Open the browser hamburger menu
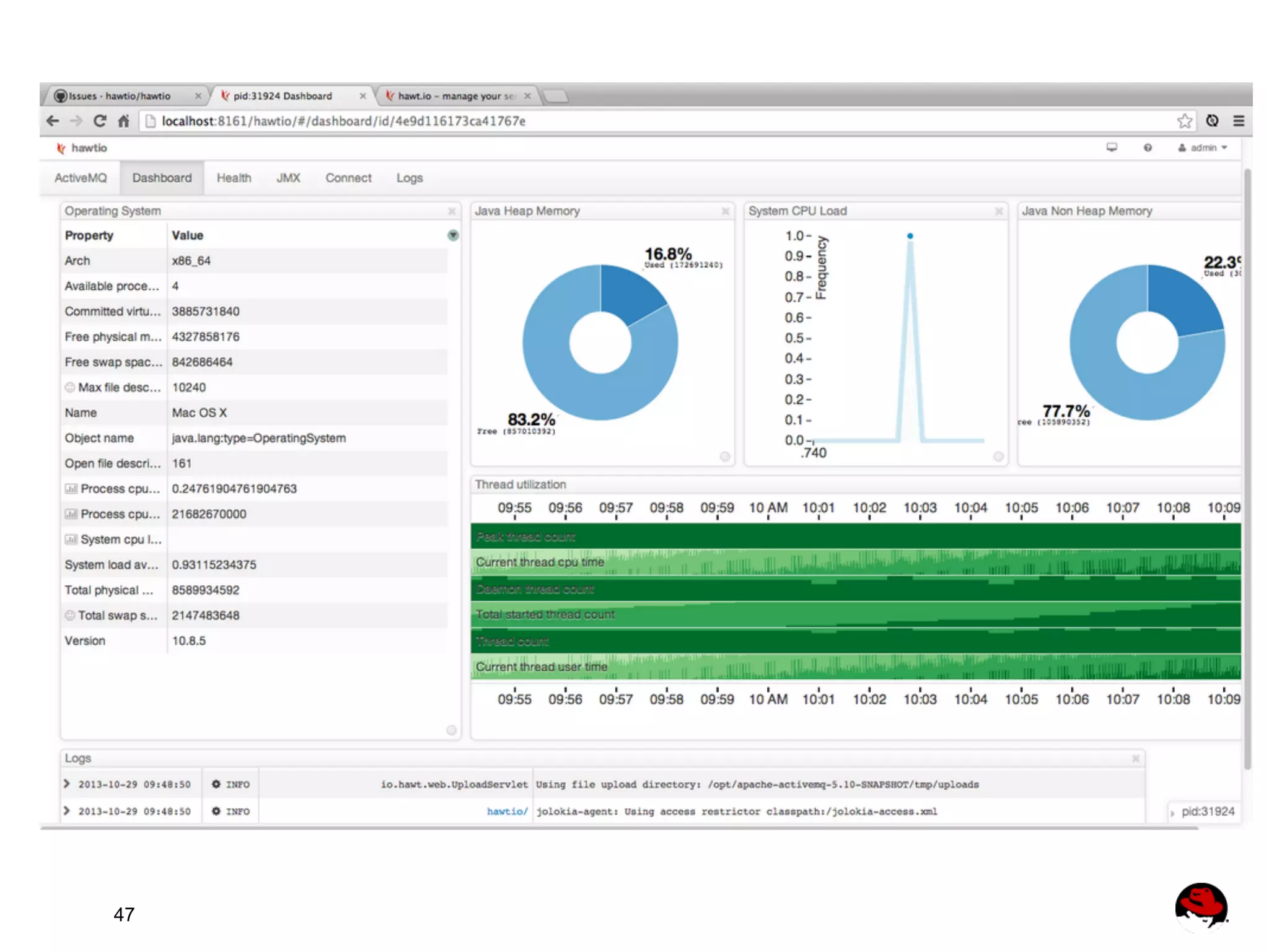This screenshot has height=952, width=1269. point(1238,121)
